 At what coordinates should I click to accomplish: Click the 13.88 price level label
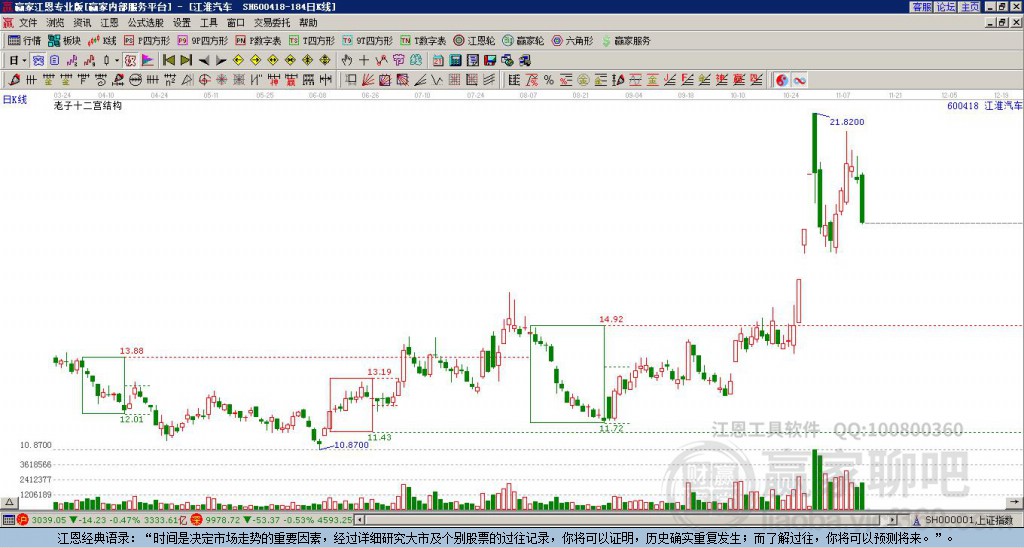131,351
